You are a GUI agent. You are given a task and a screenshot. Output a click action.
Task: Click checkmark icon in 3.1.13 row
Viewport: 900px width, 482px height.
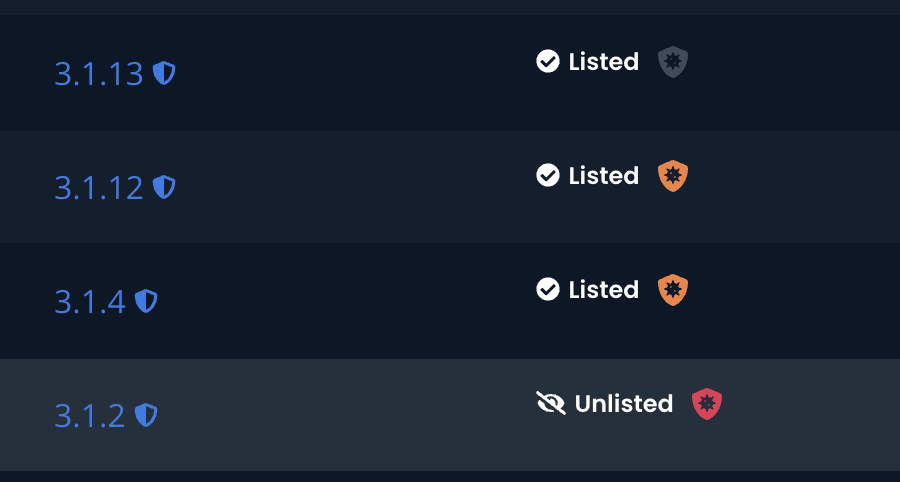547,62
